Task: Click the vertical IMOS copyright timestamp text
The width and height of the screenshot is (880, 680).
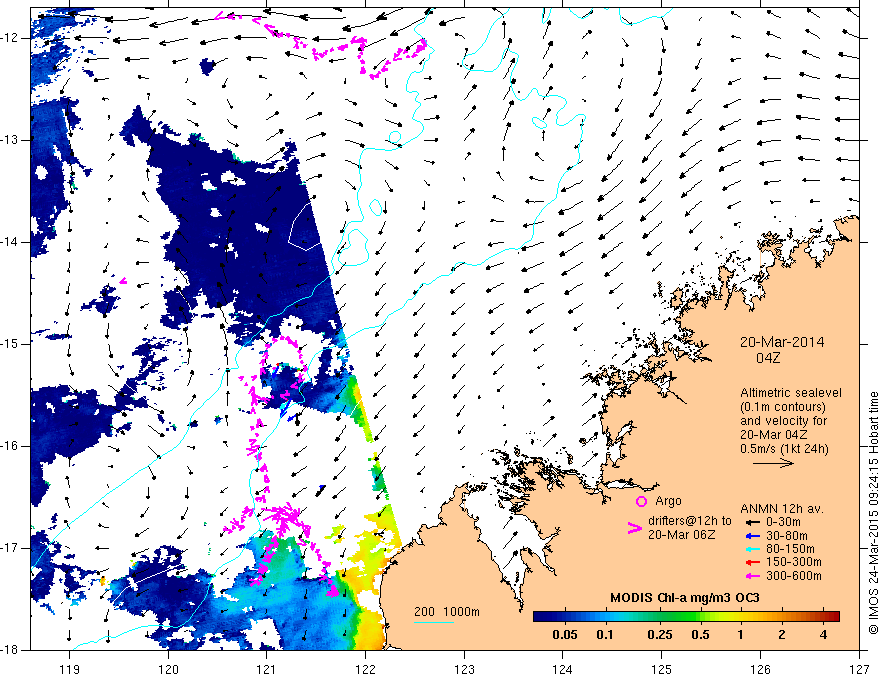Action: coord(873,515)
